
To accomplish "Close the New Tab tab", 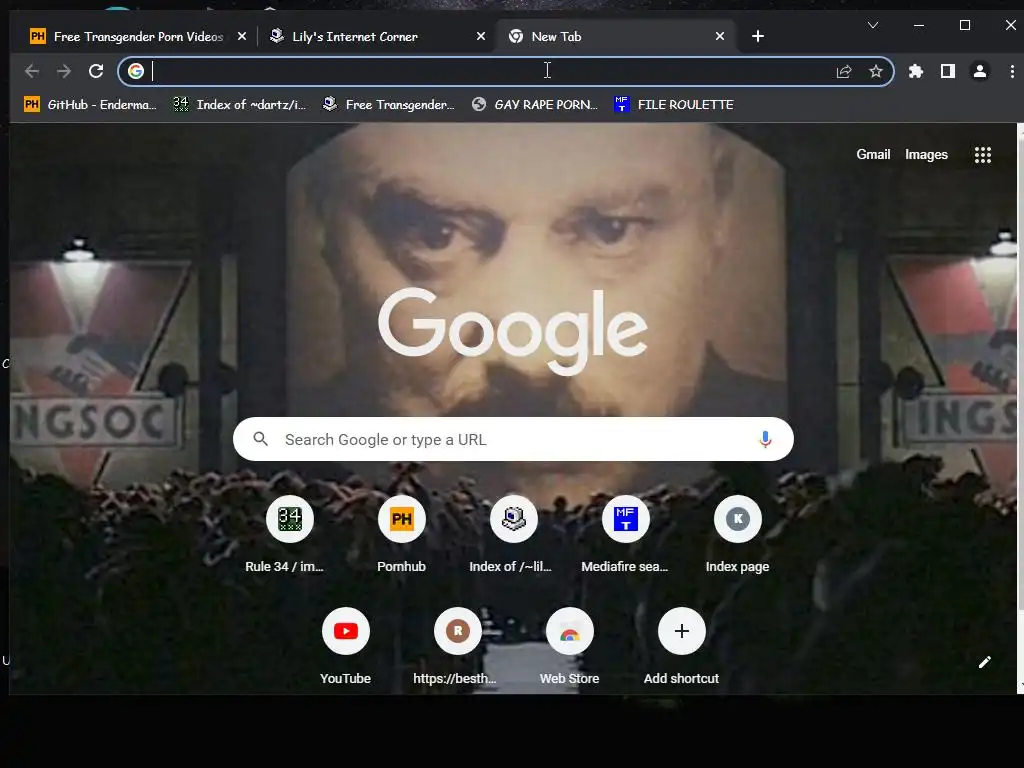I will click(x=720, y=37).
